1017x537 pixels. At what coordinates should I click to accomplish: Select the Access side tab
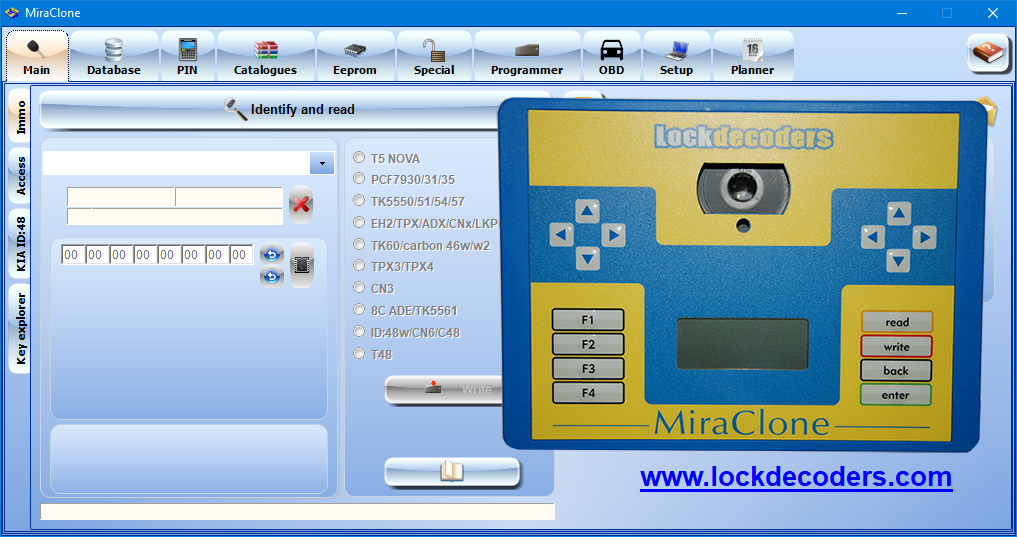click(19, 176)
